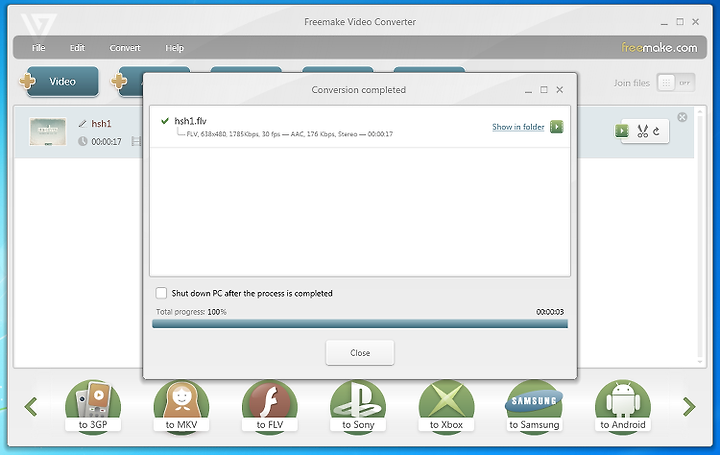Screen dimensions: 720x455
Task: Click the to 3GP format icon
Action: [93, 406]
